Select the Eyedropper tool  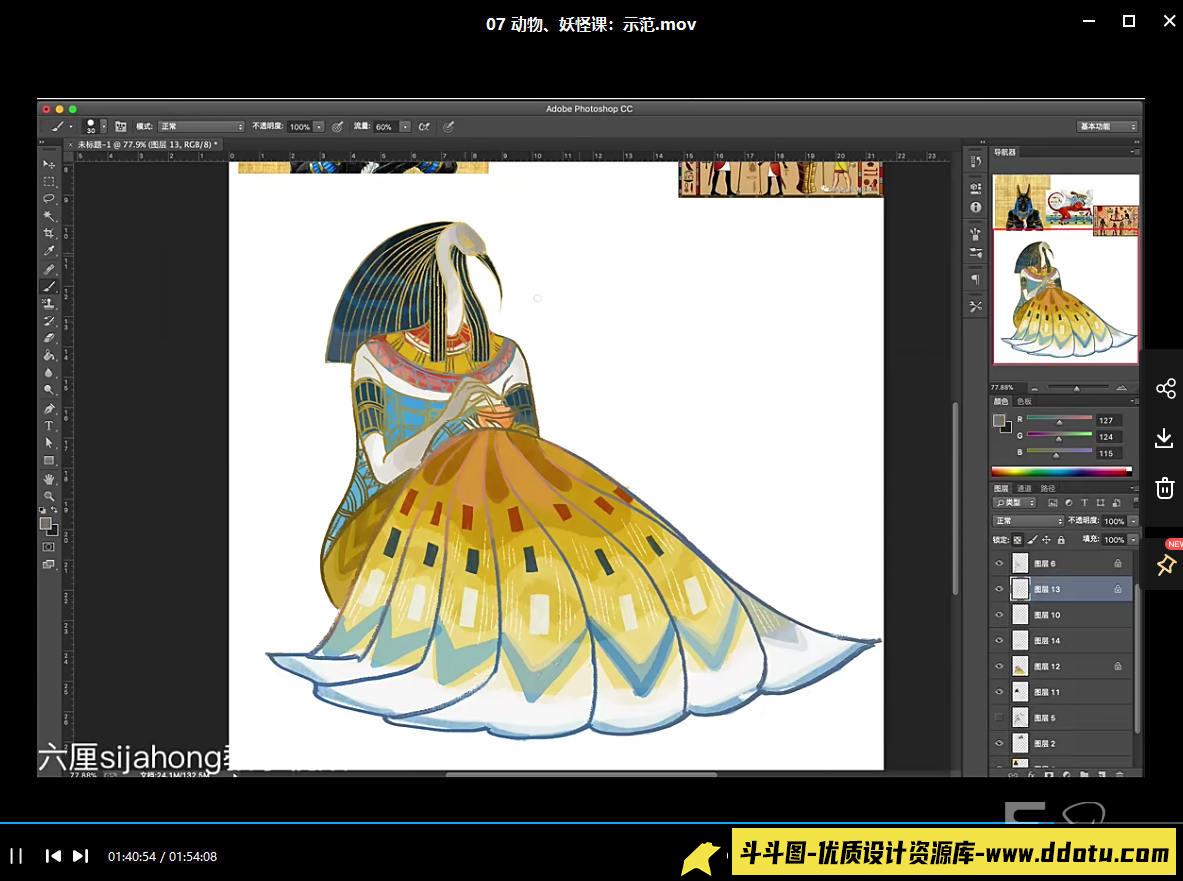49,251
